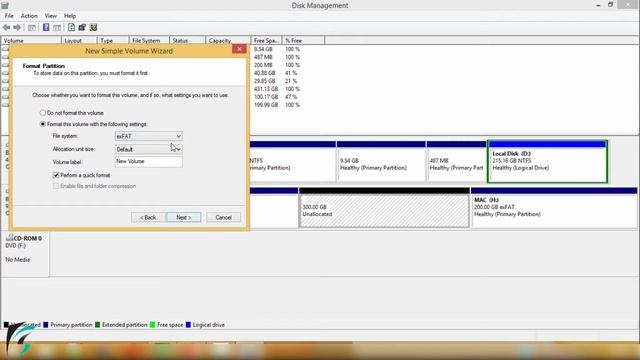Click the black properties toolbar icon
The height and width of the screenshot is (360, 640).
[82, 27]
